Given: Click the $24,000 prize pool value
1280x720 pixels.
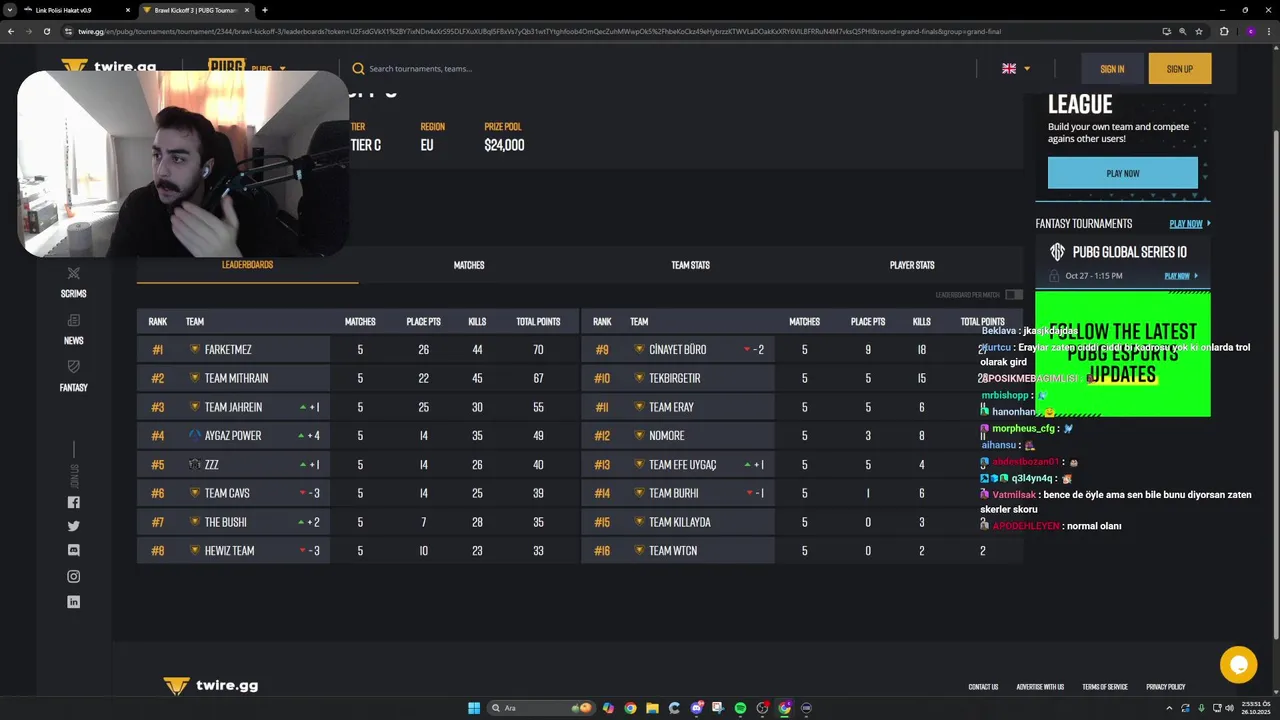Looking at the screenshot, I should tap(504, 145).
